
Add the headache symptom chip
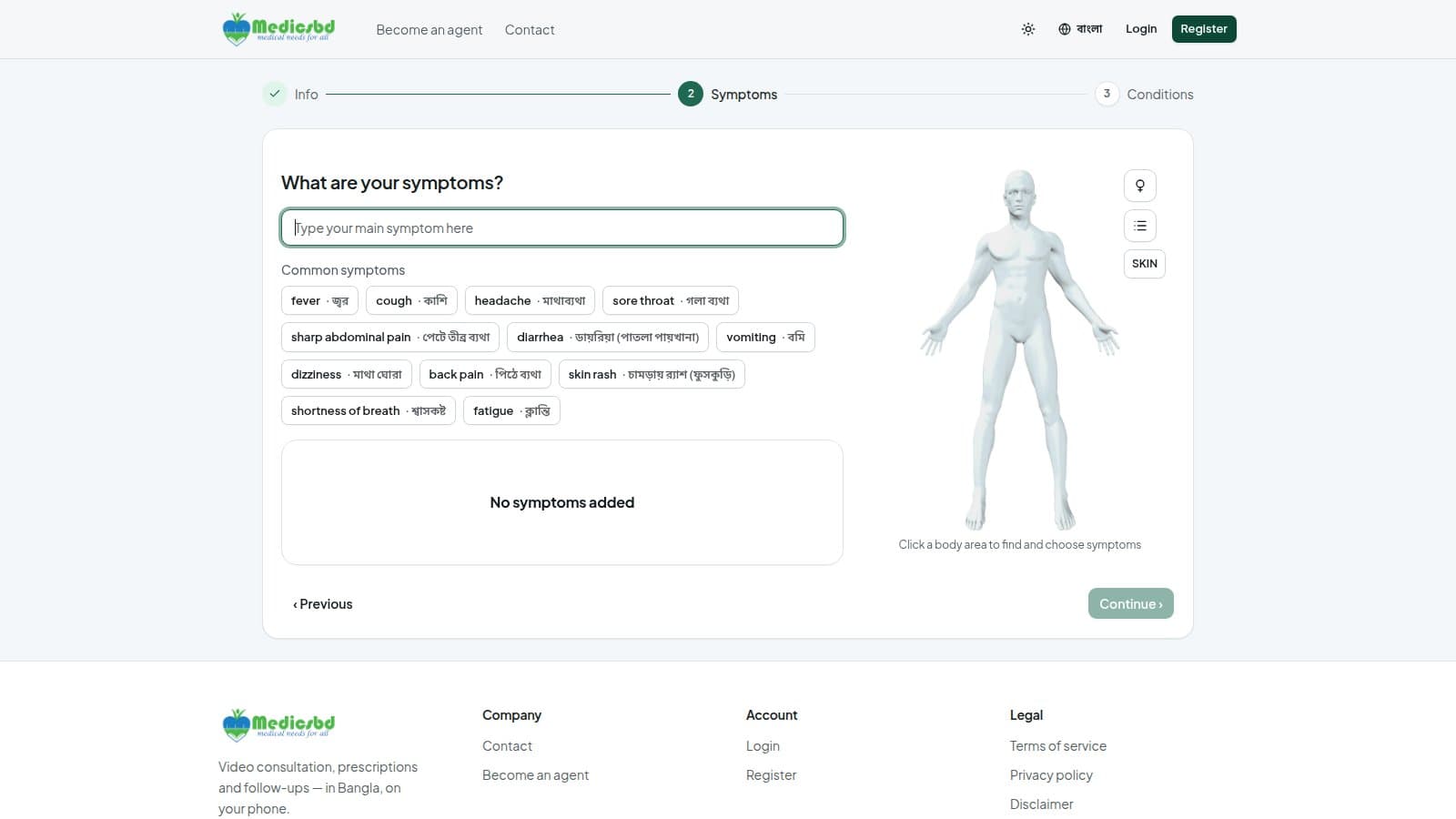click(530, 300)
